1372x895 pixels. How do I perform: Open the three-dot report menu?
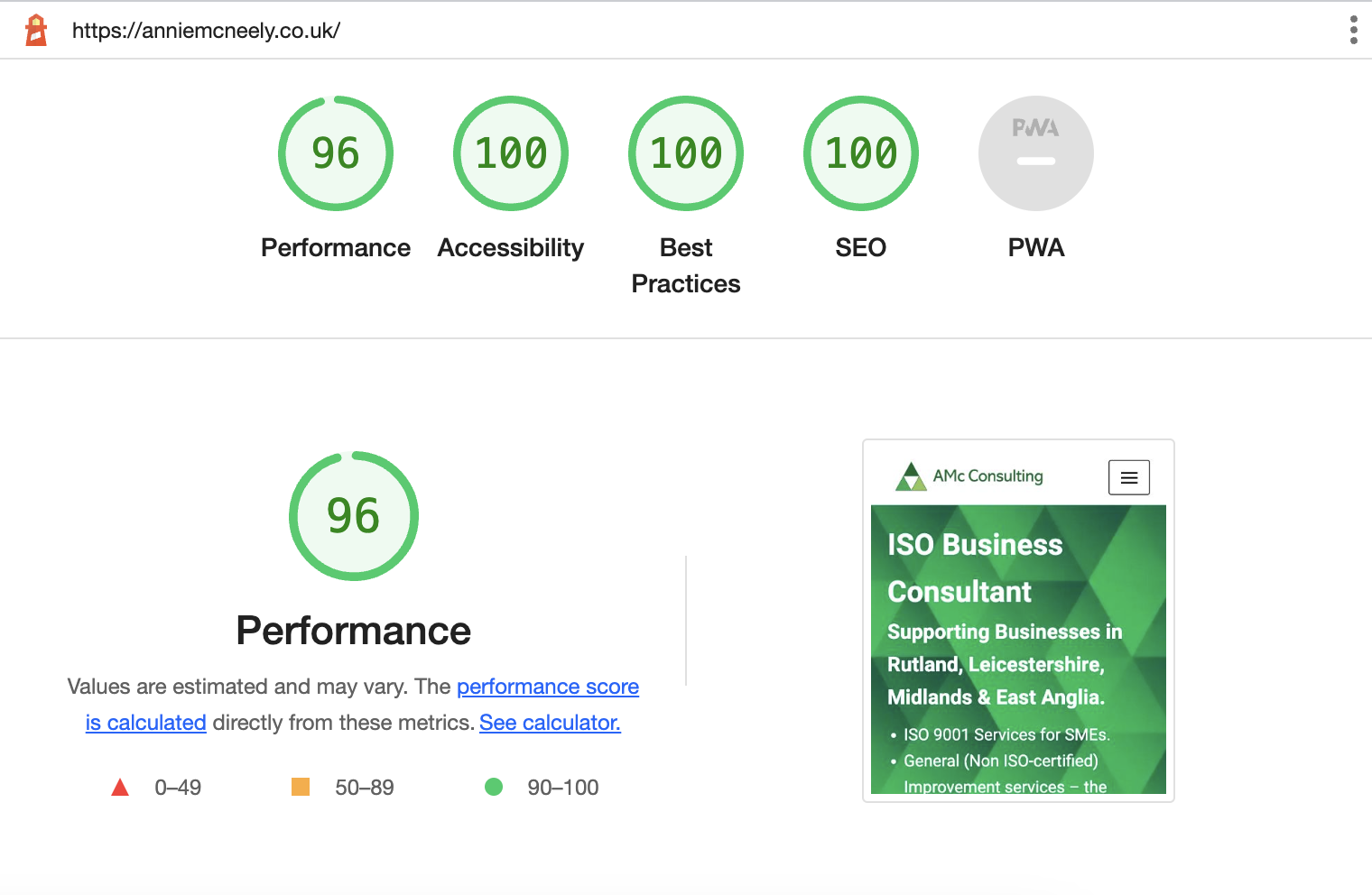tap(1353, 30)
